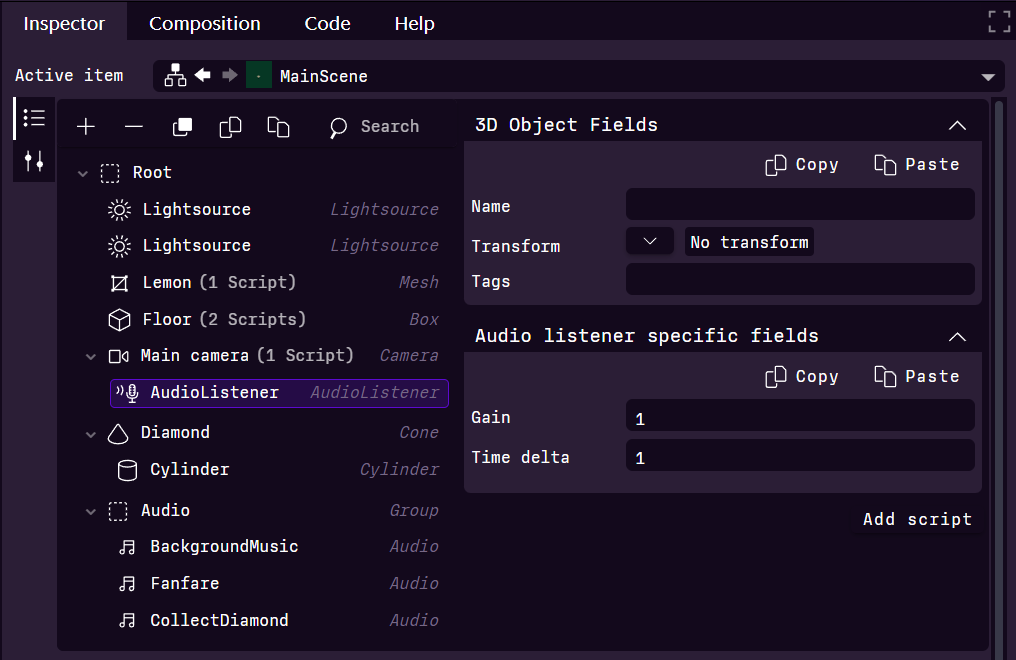Viewport: 1016px width, 660px height.
Task: Select the list view icon in the sidebar
Action: click(33, 117)
